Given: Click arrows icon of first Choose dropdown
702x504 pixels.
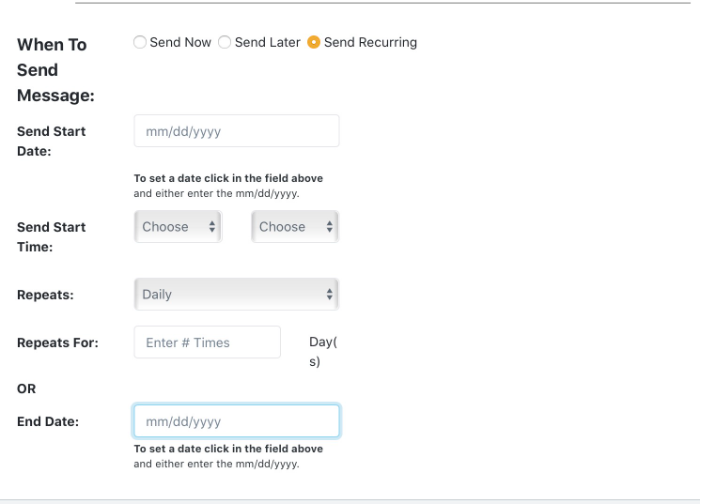Looking at the screenshot, I should [212, 226].
